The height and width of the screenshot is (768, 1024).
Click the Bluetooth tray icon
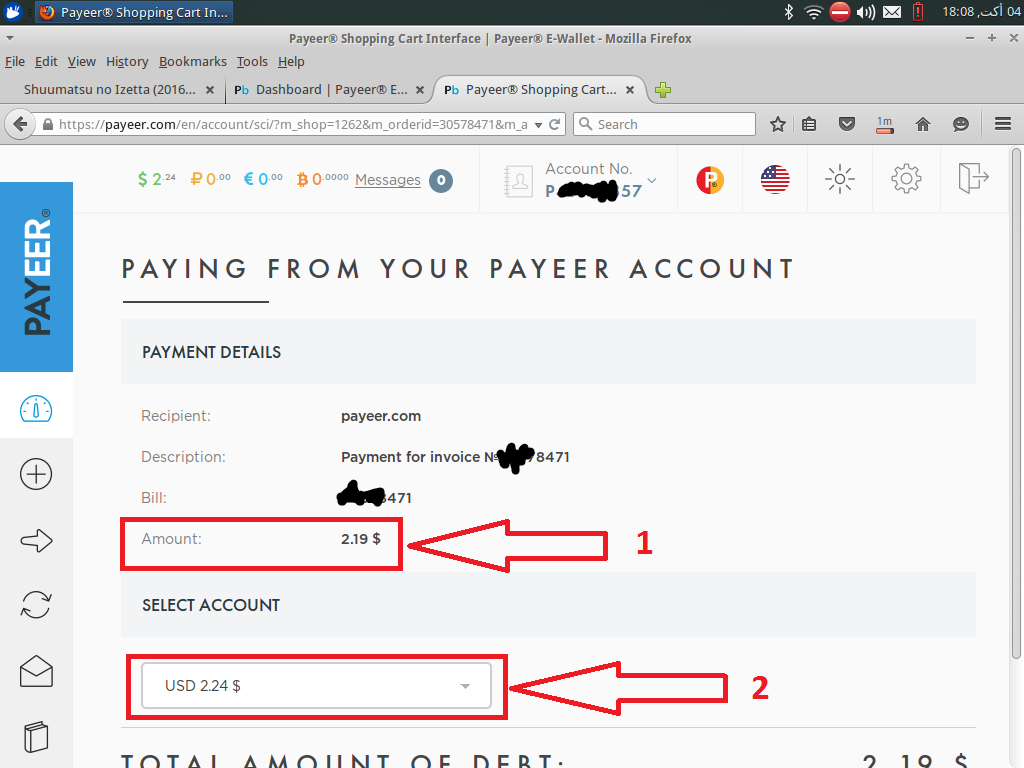click(x=789, y=12)
